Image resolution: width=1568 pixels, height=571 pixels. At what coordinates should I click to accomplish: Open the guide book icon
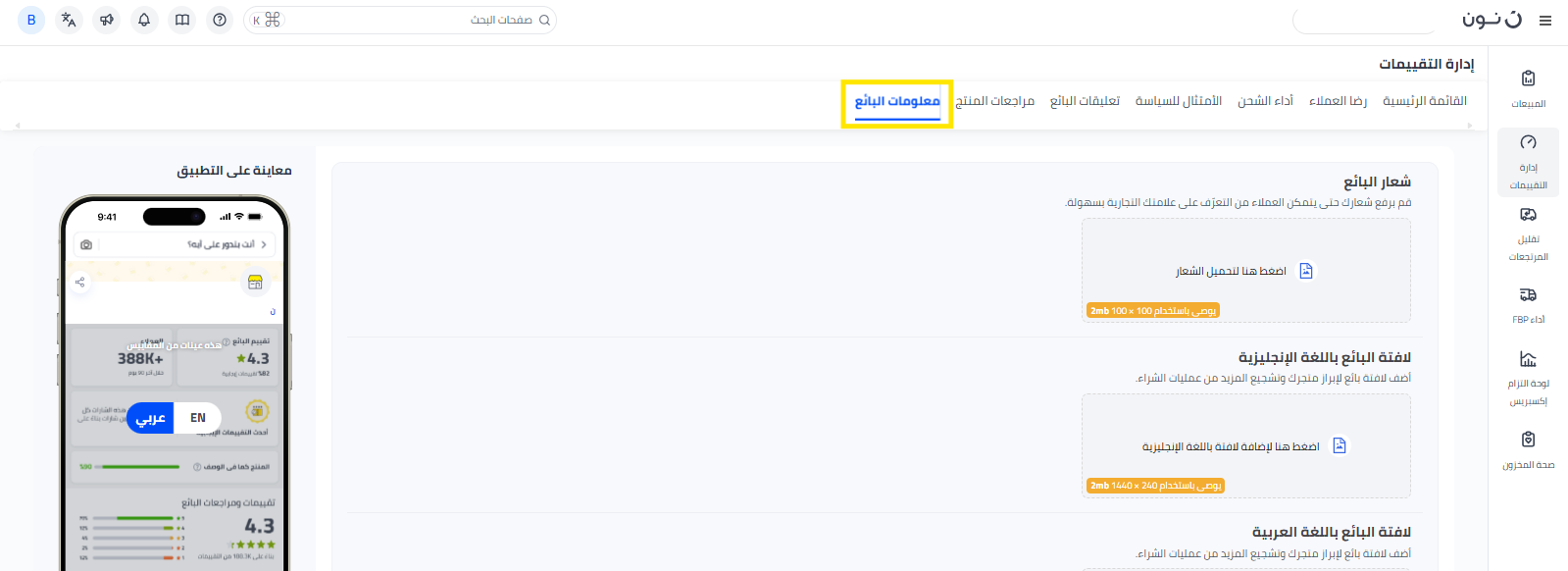pos(182,20)
